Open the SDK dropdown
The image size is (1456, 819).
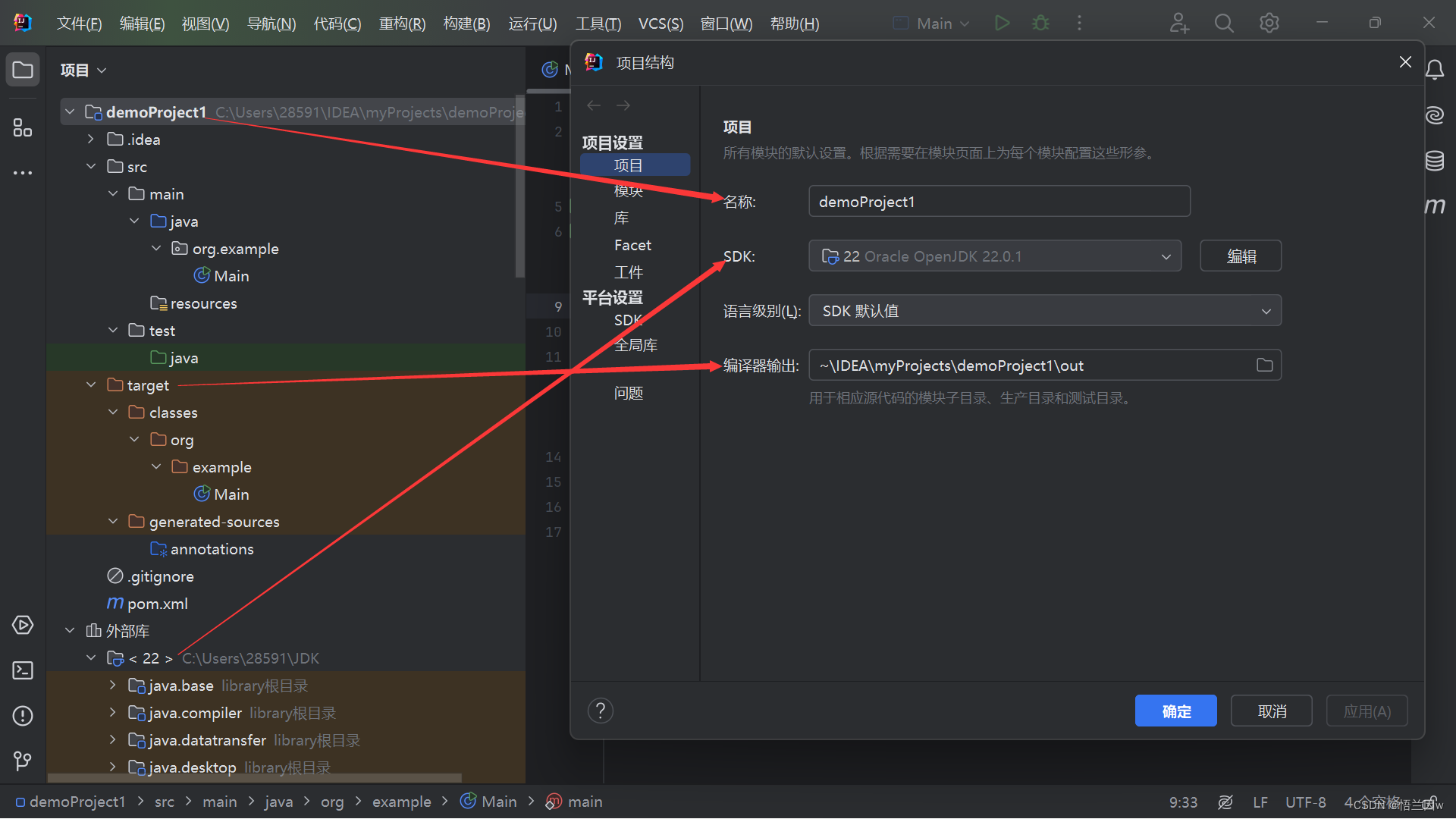coord(995,256)
